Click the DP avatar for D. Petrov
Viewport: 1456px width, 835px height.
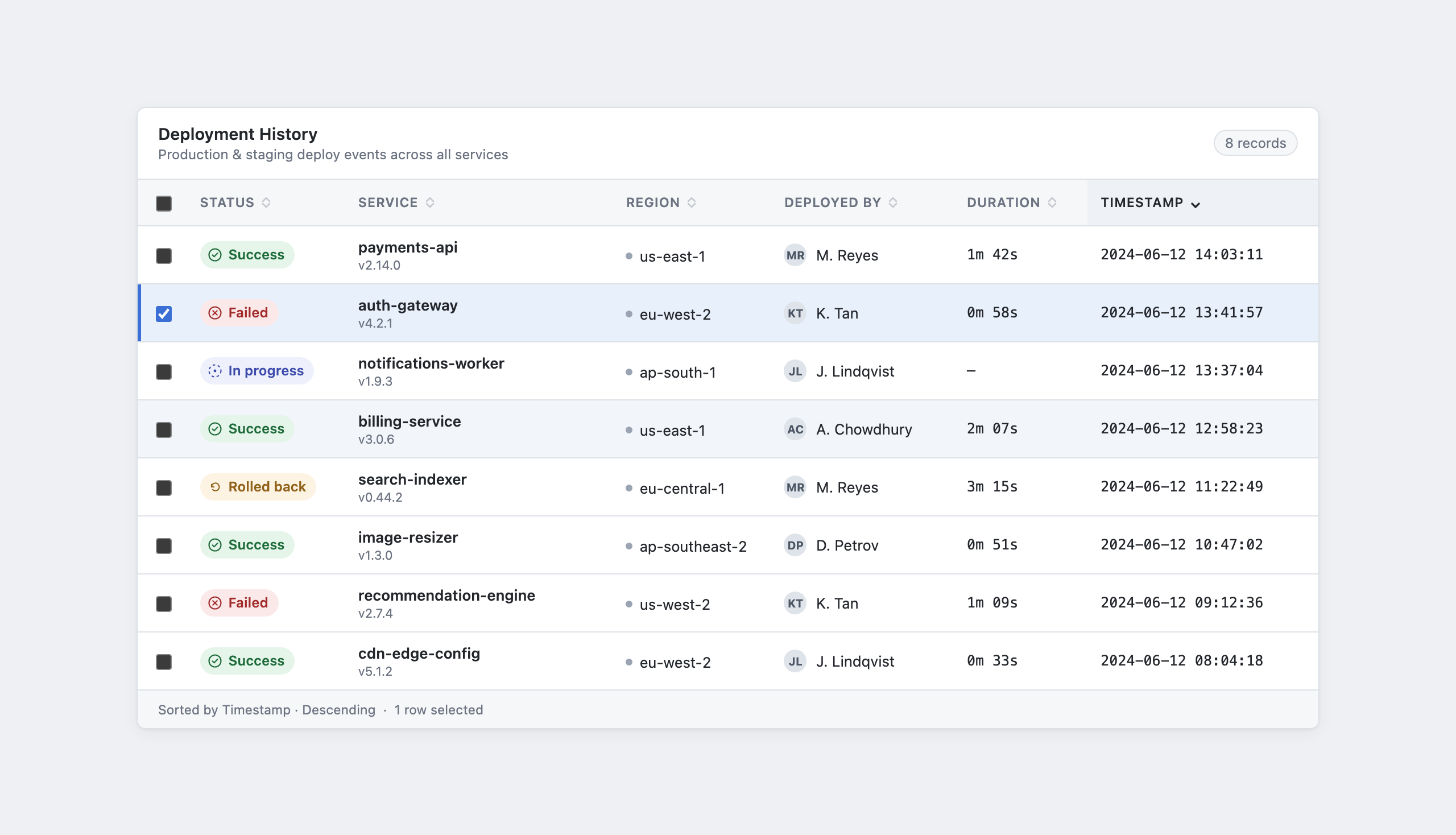pyautogui.click(x=795, y=545)
